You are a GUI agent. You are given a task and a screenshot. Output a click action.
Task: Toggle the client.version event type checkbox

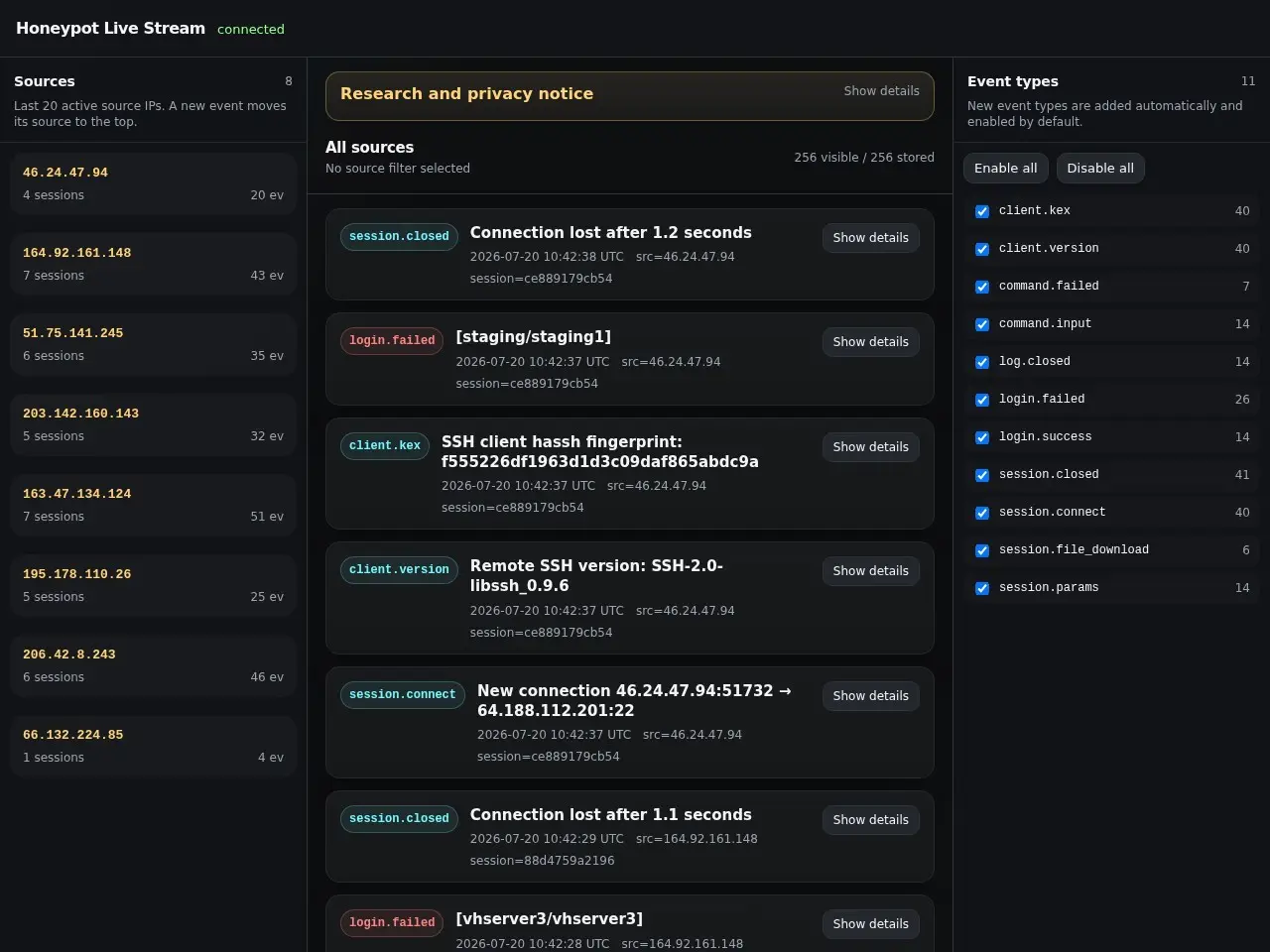(982, 249)
